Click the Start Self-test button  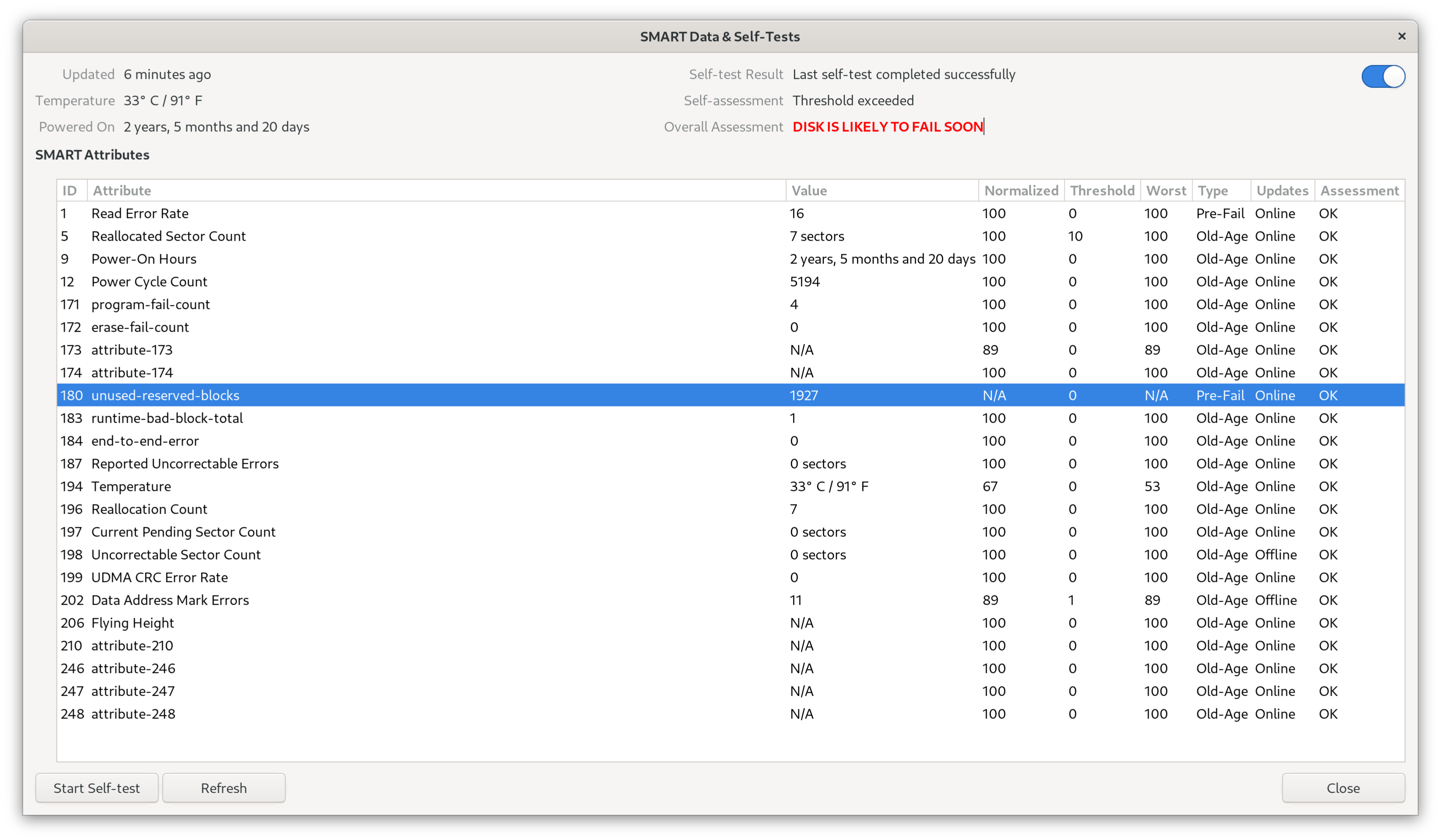coord(97,788)
